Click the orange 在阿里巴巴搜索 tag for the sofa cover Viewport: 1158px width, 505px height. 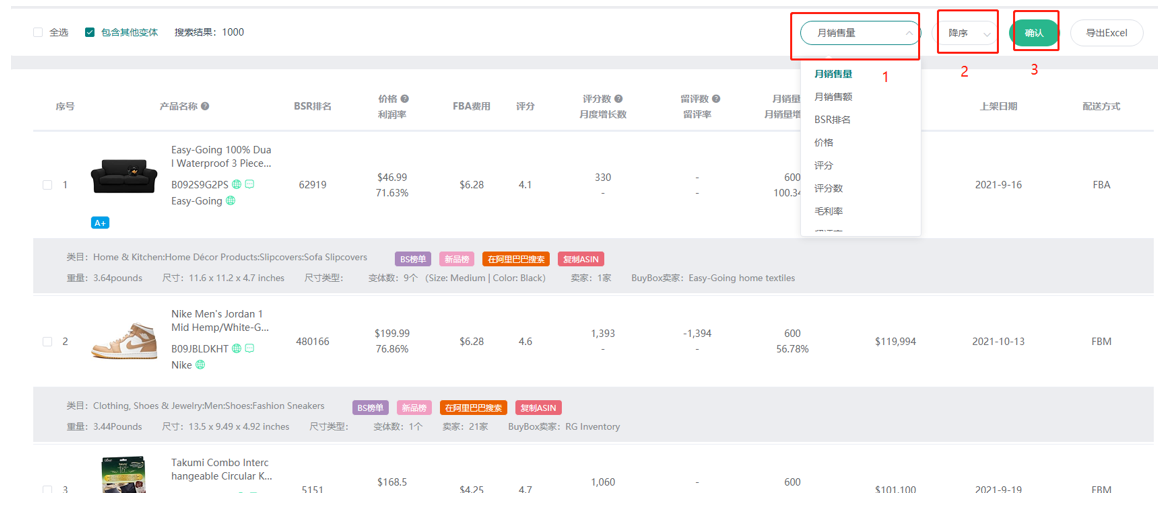pyautogui.click(x=516, y=259)
